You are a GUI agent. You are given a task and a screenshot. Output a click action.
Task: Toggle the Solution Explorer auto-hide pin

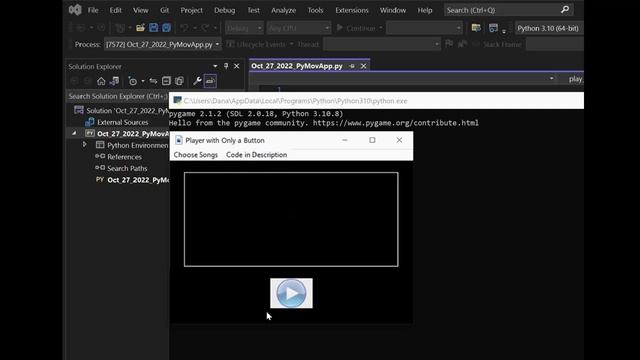click(x=226, y=66)
